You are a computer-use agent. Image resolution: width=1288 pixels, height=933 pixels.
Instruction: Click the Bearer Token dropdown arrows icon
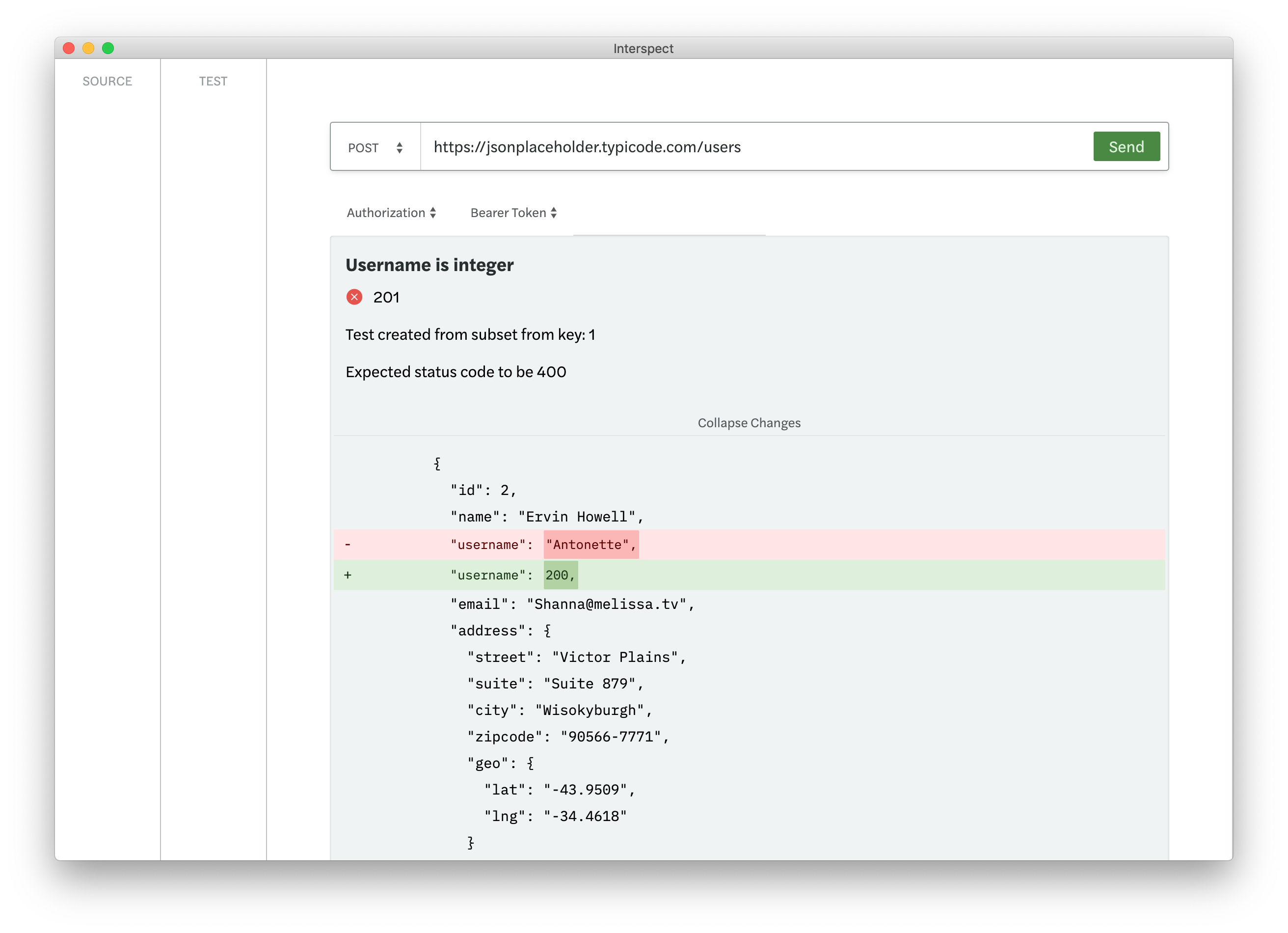[x=554, y=213]
